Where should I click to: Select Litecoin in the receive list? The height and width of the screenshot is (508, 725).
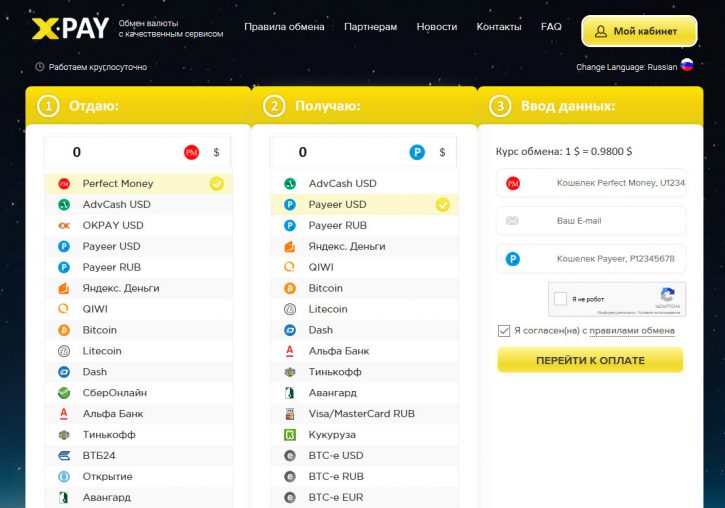(364, 309)
